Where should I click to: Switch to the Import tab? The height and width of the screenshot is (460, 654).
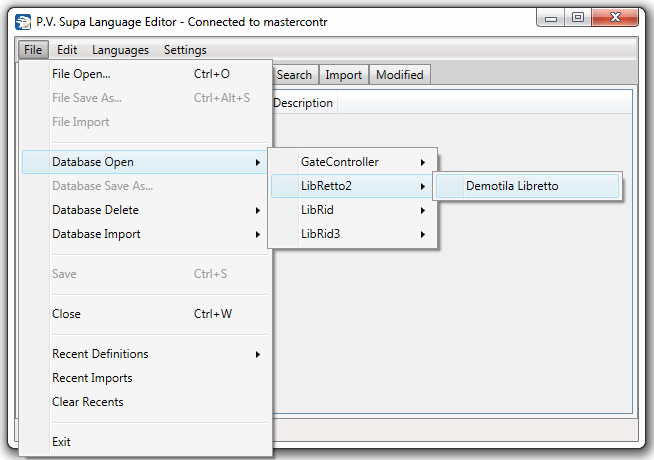point(343,75)
